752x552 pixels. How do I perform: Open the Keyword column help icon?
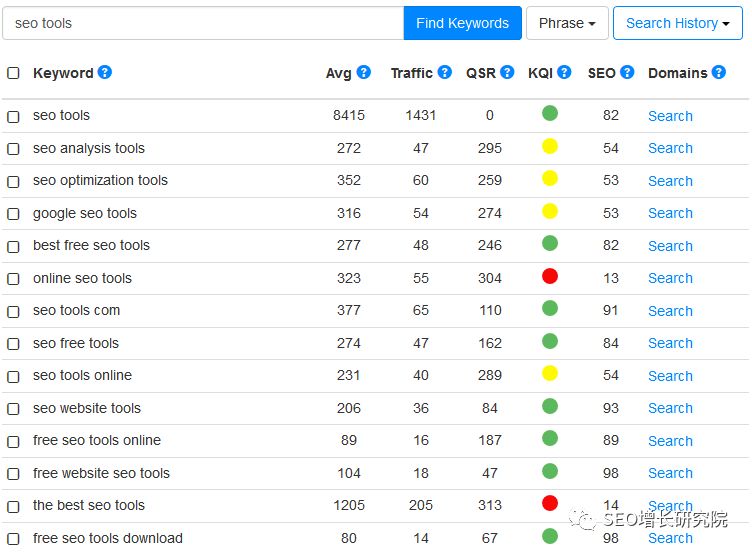click(105, 72)
